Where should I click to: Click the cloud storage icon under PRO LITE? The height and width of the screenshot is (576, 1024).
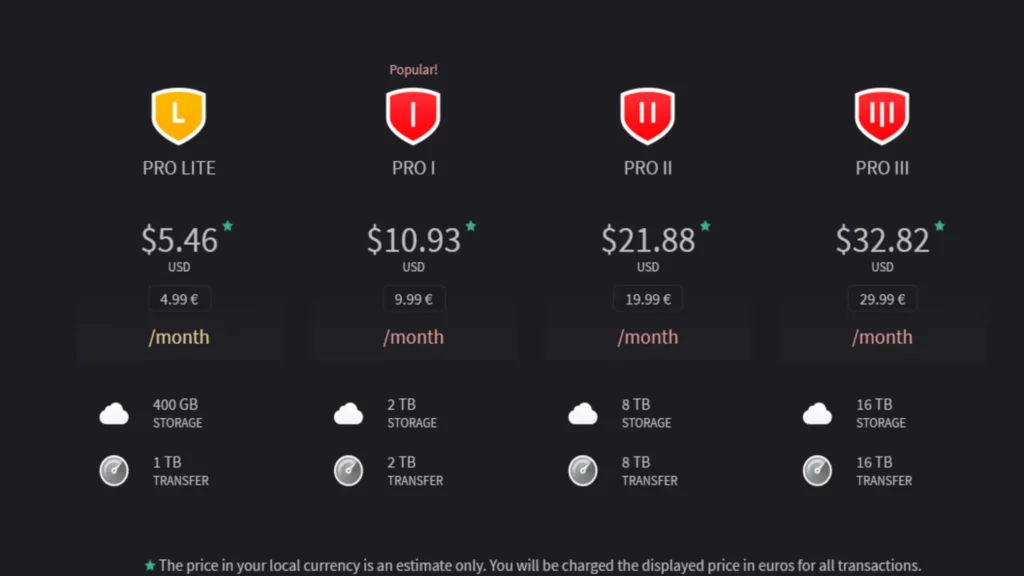113,412
